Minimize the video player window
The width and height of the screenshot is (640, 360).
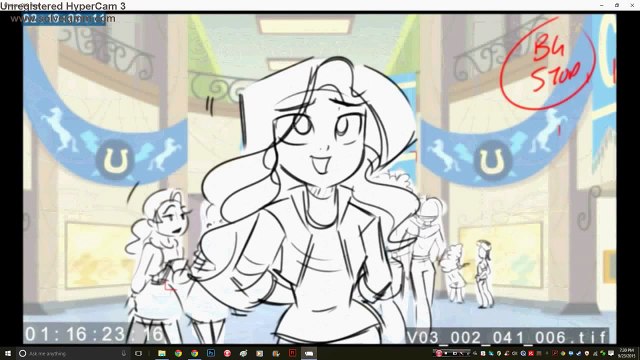pos(602,5)
